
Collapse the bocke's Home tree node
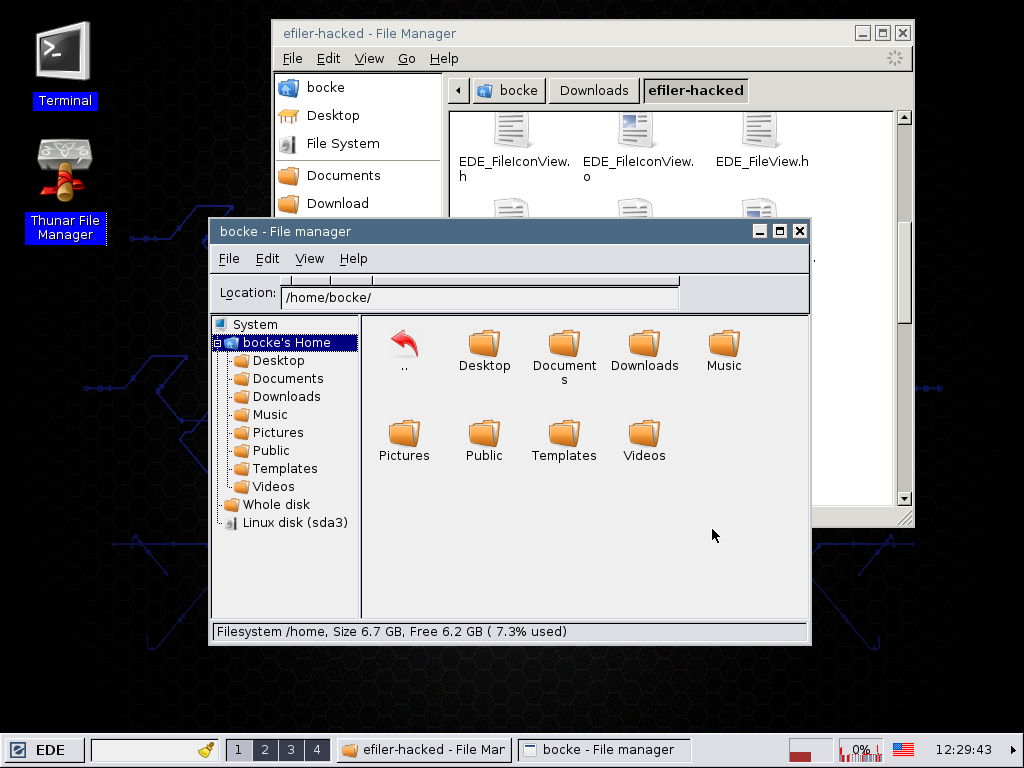(x=218, y=343)
